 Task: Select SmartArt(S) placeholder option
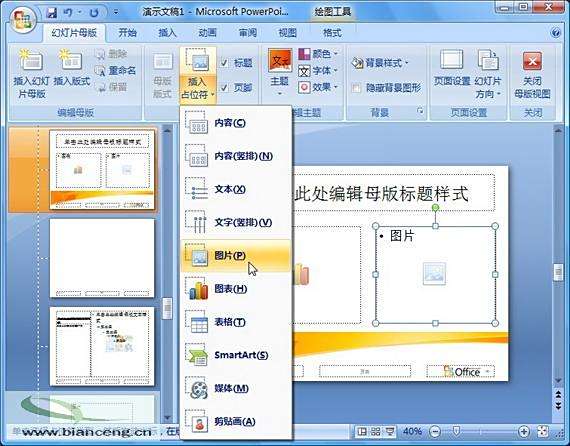coord(236,355)
